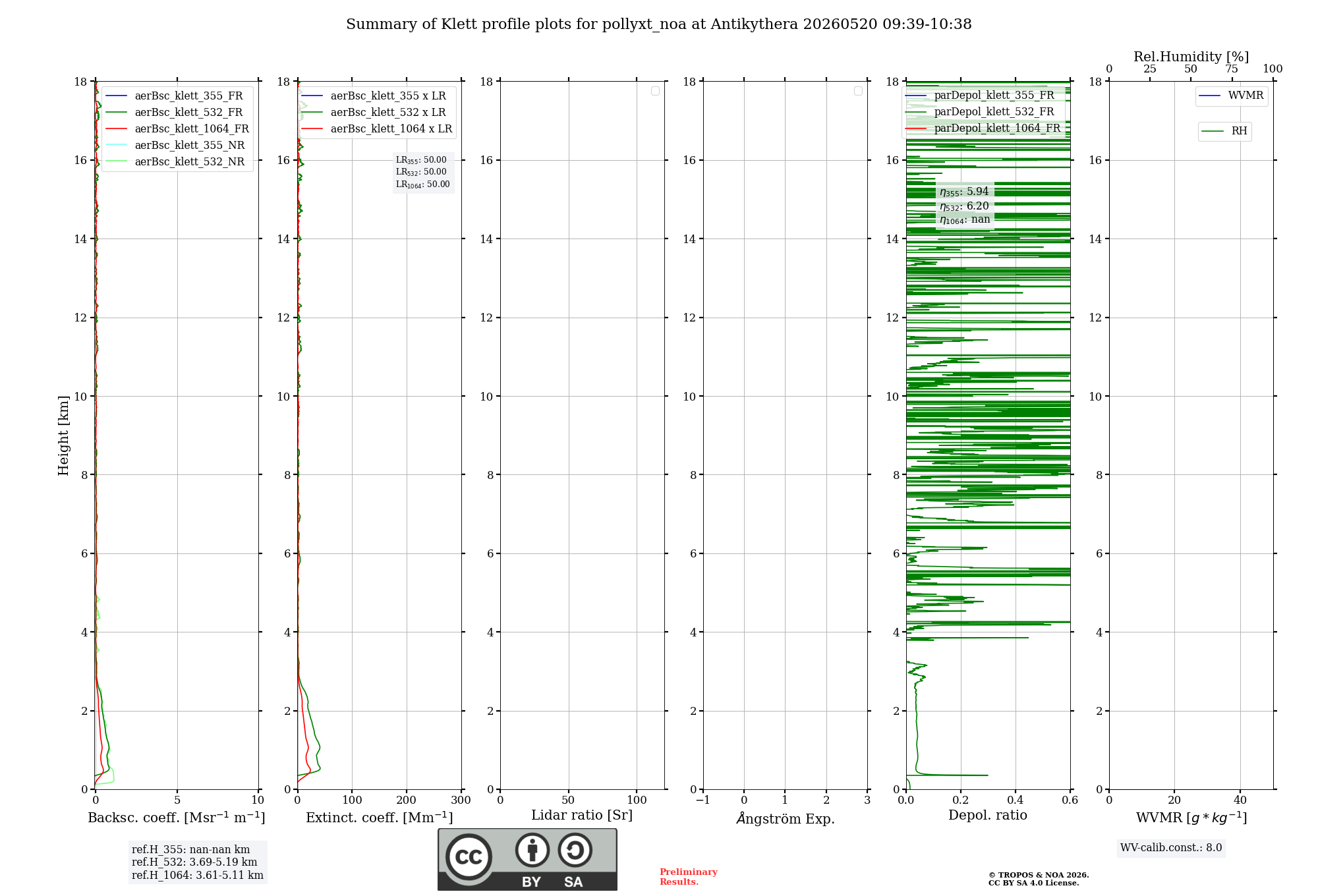Click the 'Depol. ratio' x-axis label
The height and width of the screenshot is (896, 1318).
click(x=988, y=815)
